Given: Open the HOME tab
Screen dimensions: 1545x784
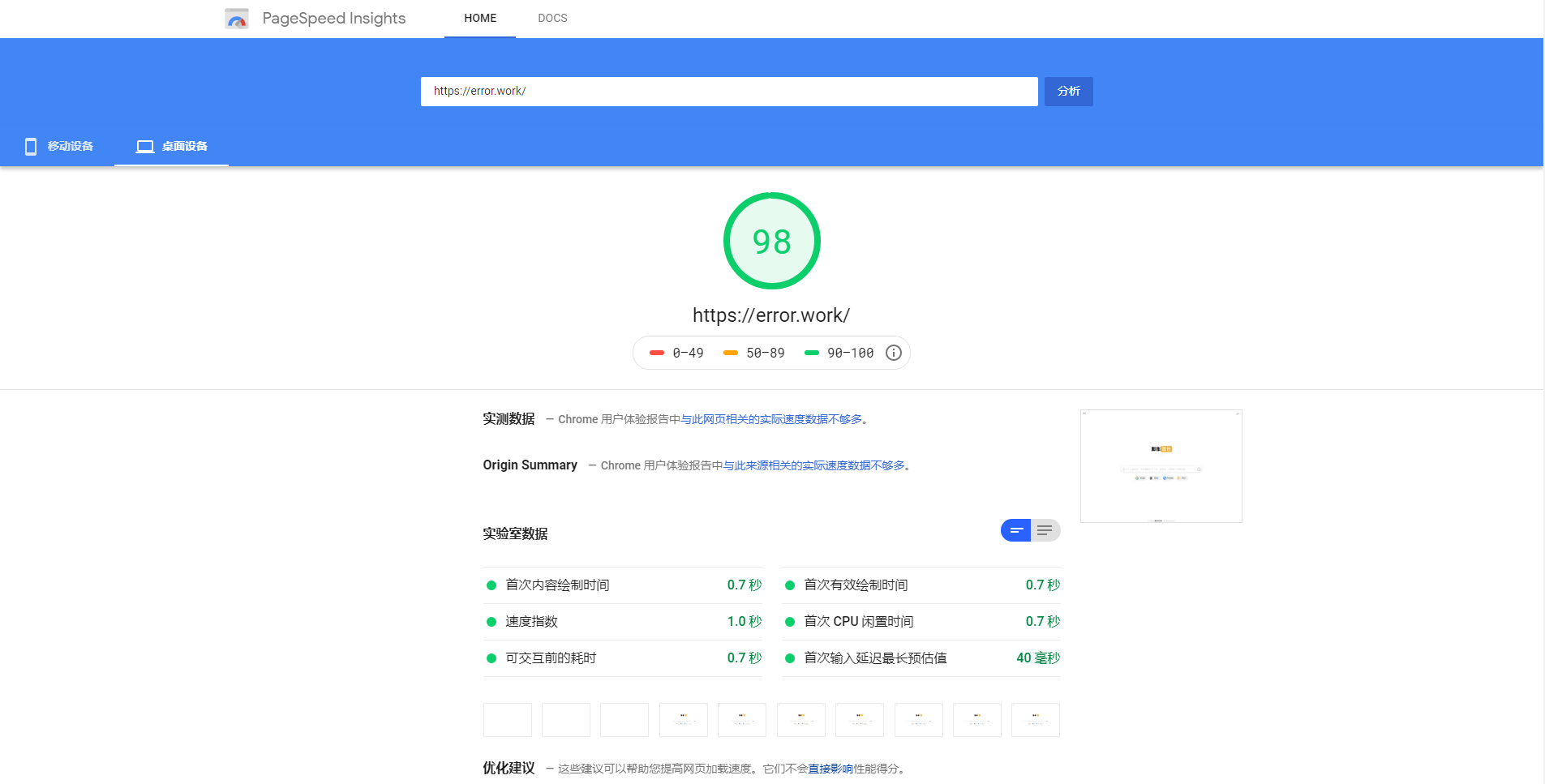Looking at the screenshot, I should pyautogui.click(x=480, y=18).
